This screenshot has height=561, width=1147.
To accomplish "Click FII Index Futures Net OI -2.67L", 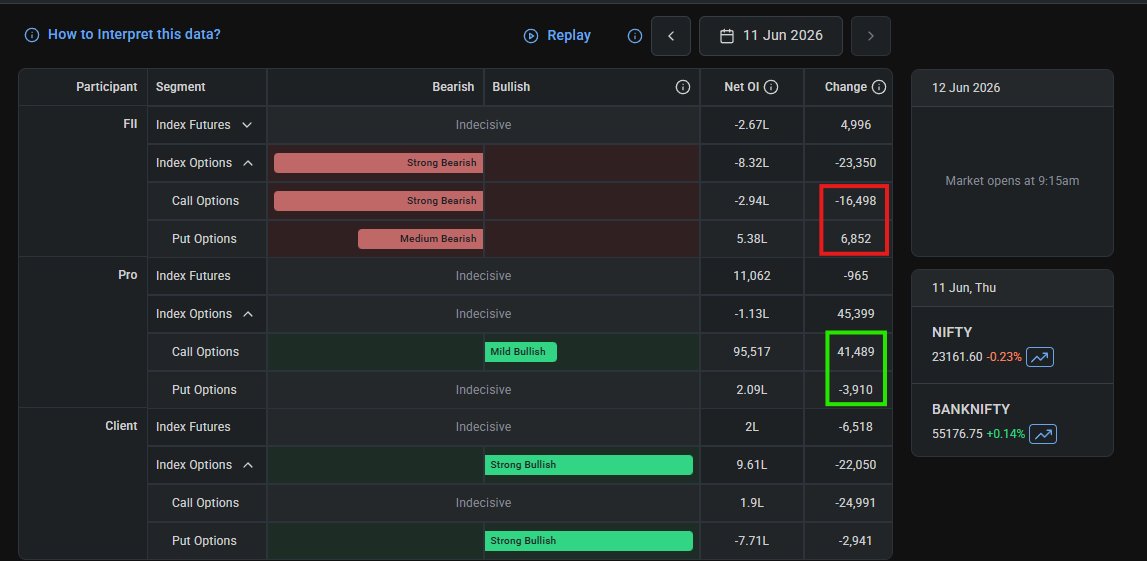I will click(x=752, y=125).
